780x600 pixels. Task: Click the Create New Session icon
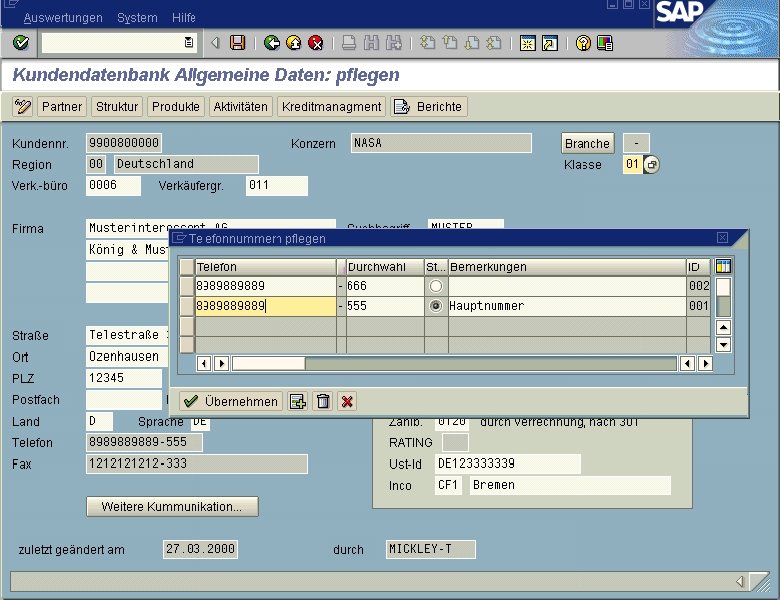pyautogui.click(x=528, y=43)
